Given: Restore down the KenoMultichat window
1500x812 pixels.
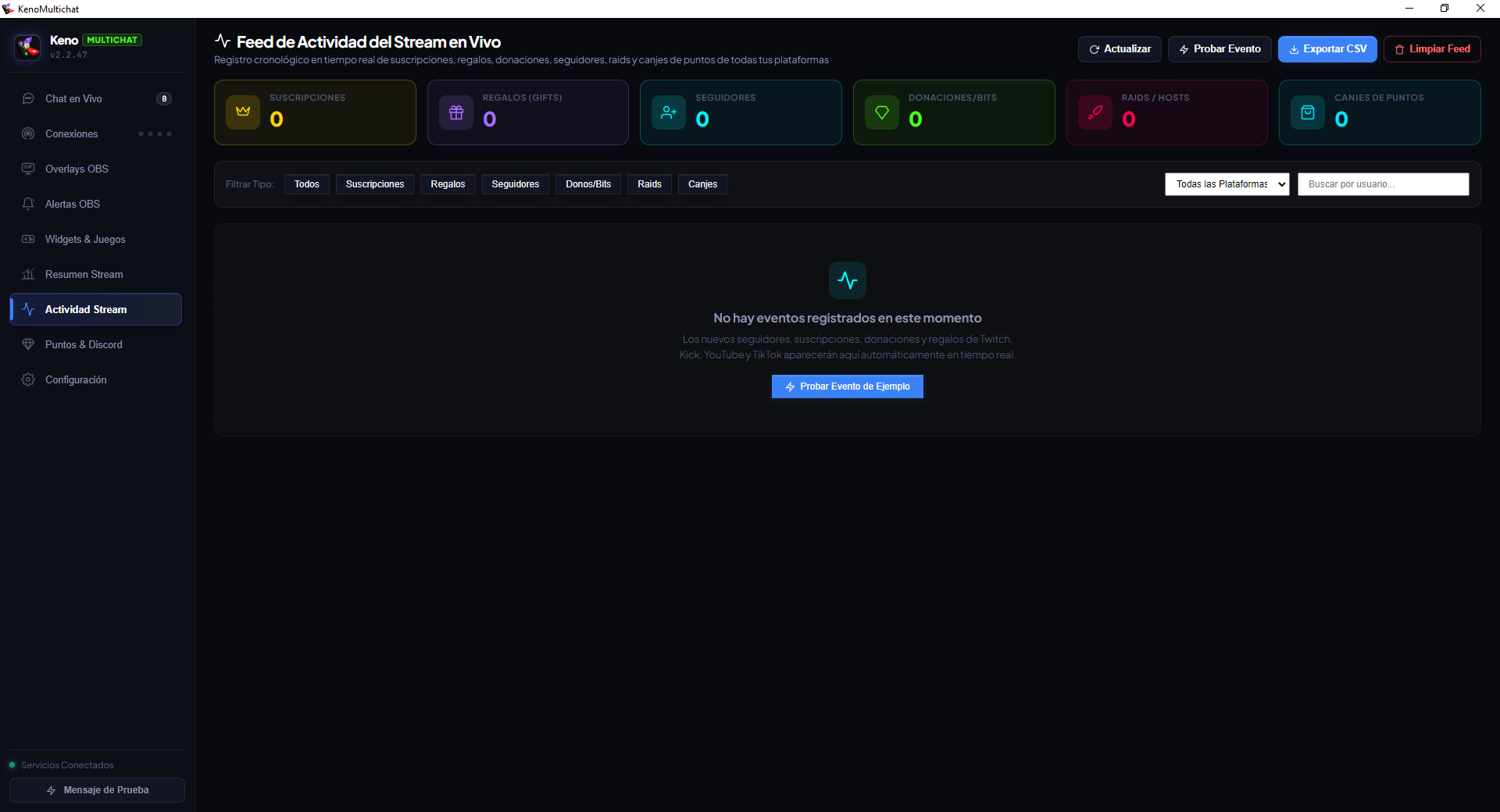Looking at the screenshot, I should click(1445, 9).
